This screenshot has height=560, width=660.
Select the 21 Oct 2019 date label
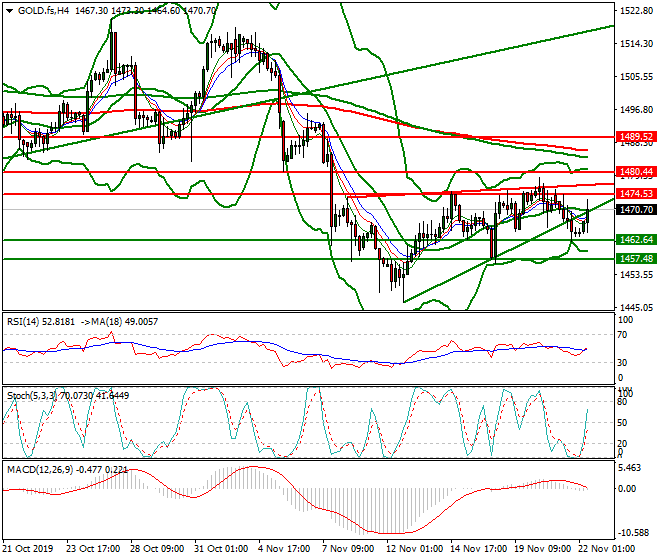(28, 549)
